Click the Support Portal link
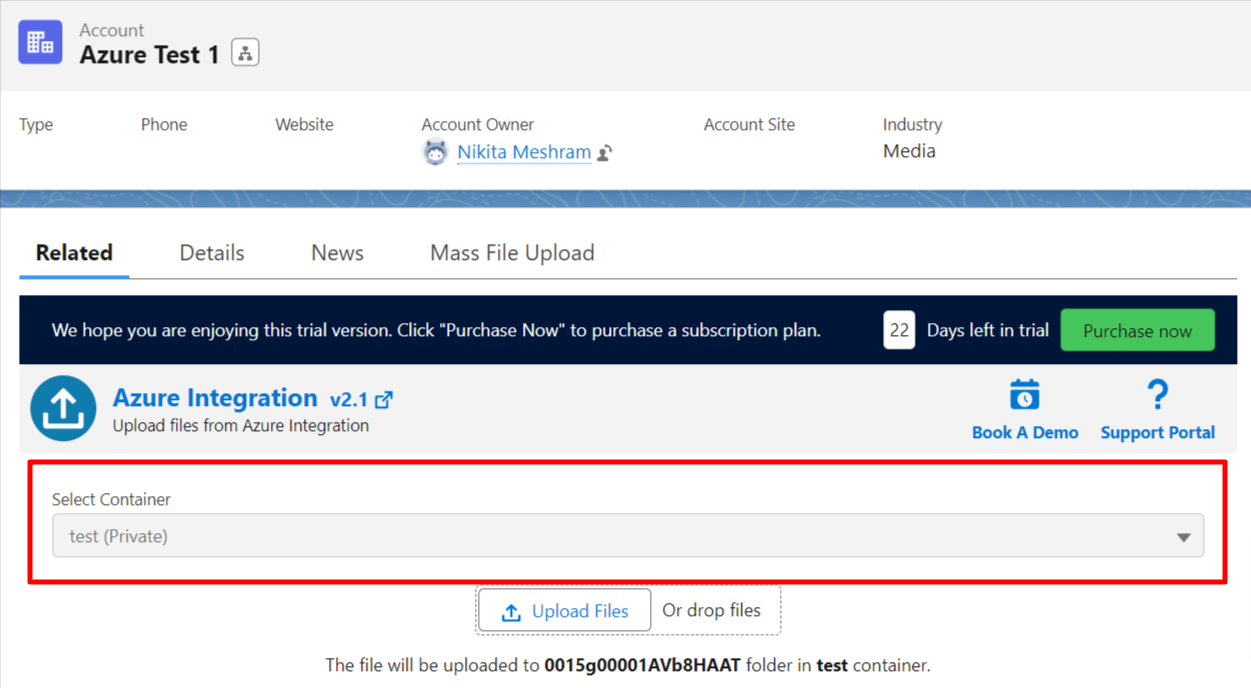This screenshot has height=688, width=1251. 1158,432
